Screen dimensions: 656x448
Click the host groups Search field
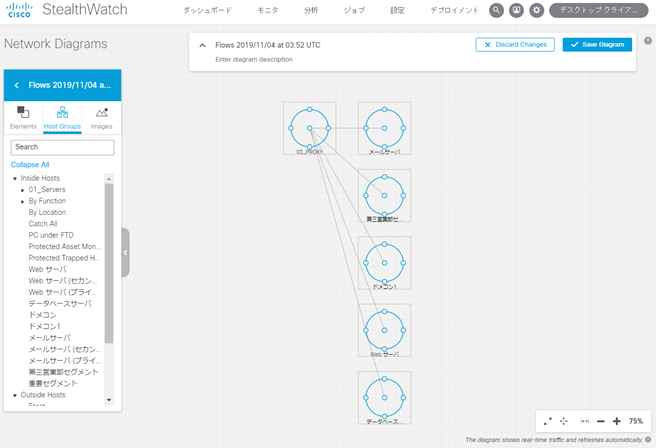[62, 147]
